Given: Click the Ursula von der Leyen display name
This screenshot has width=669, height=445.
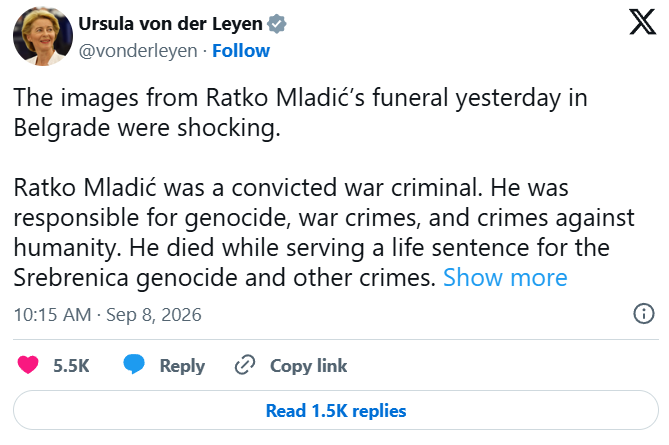Looking at the screenshot, I should (x=170, y=23).
